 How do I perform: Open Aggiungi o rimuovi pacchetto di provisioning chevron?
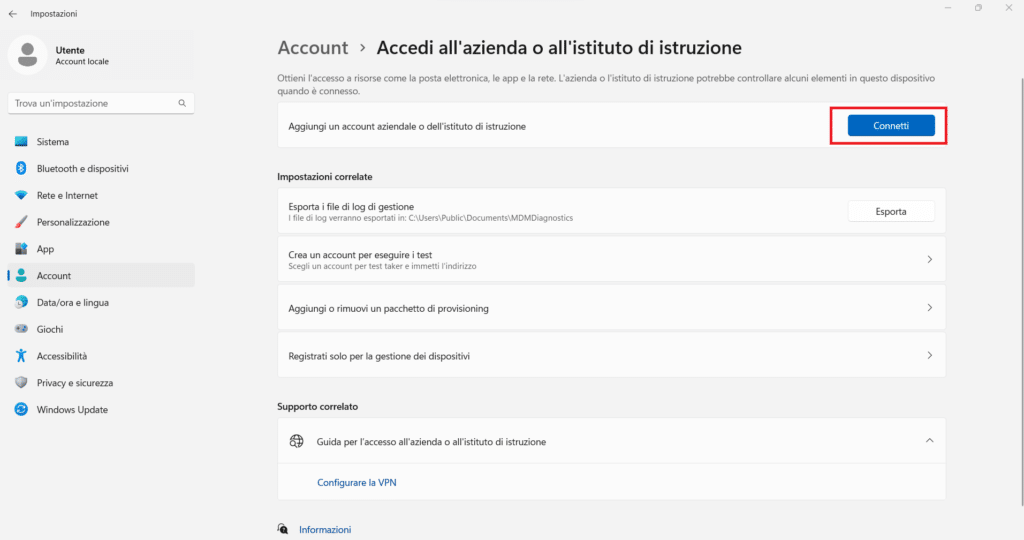click(x=929, y=308)
